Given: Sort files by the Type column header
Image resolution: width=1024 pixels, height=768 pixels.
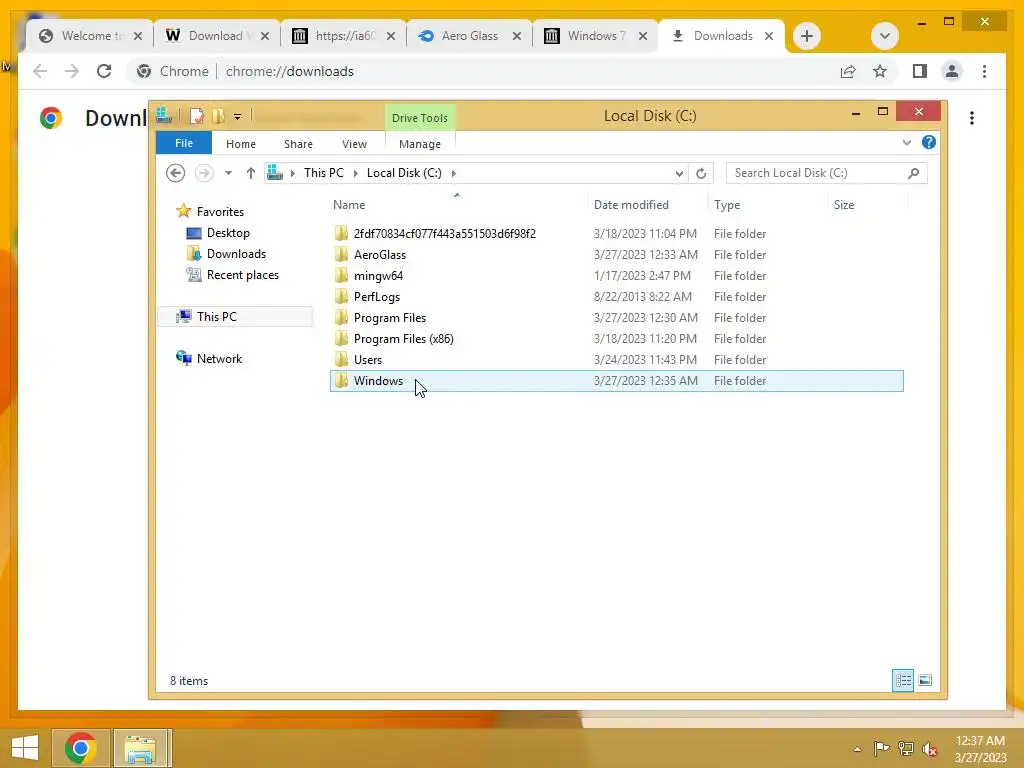Looking at the screenshot, I should click(727, 204).
